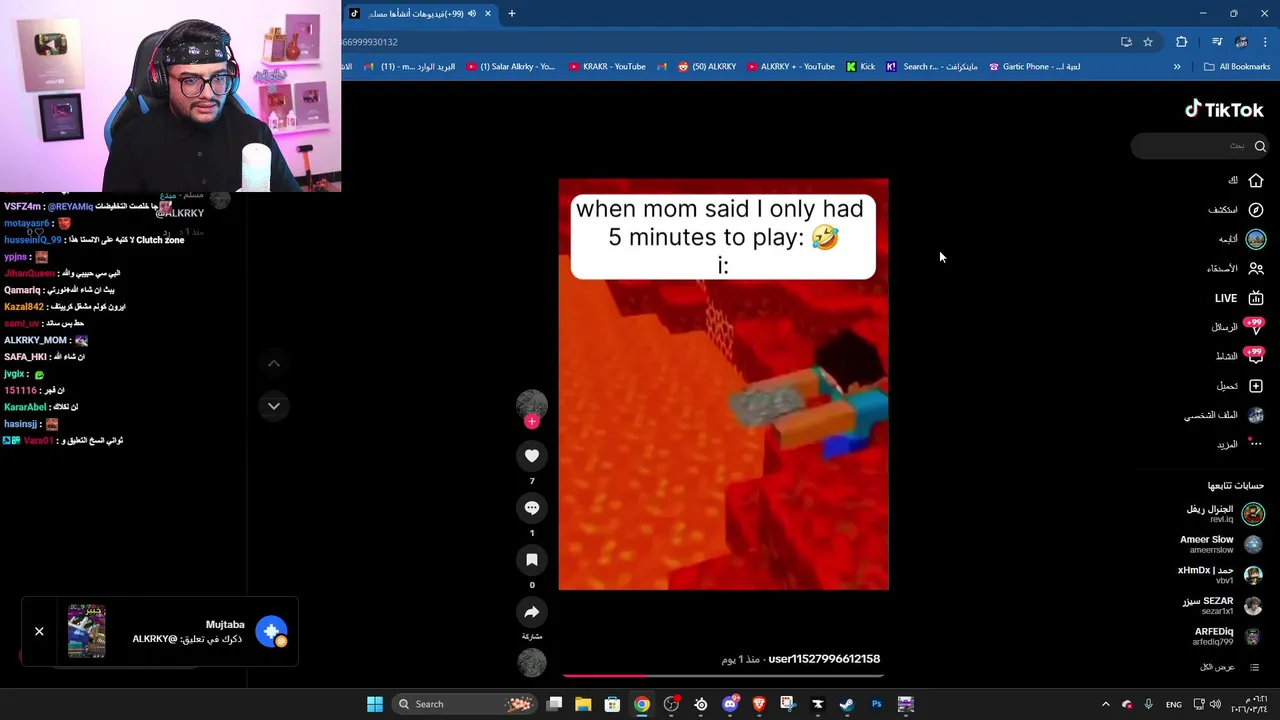Open Profile avatar entry in sidebar

[1224, 415]
